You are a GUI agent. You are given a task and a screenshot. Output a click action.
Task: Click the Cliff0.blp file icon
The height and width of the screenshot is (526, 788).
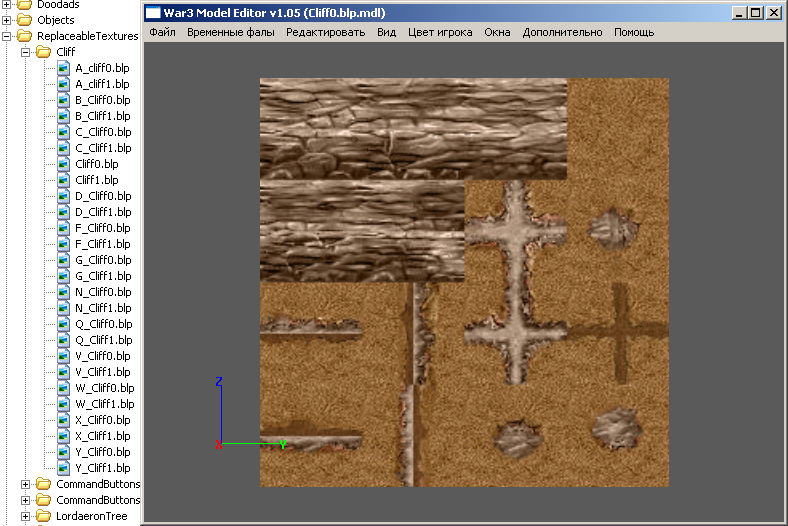coord(63,164)
